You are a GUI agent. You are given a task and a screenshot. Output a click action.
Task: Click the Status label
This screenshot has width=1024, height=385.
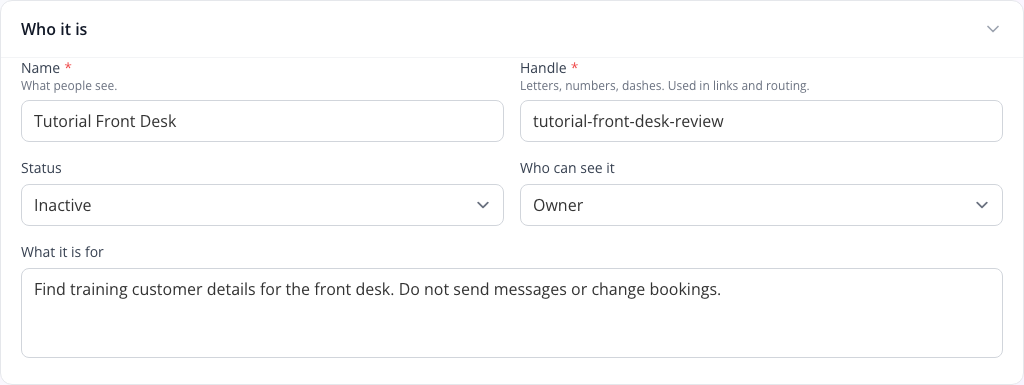point(41,168)
